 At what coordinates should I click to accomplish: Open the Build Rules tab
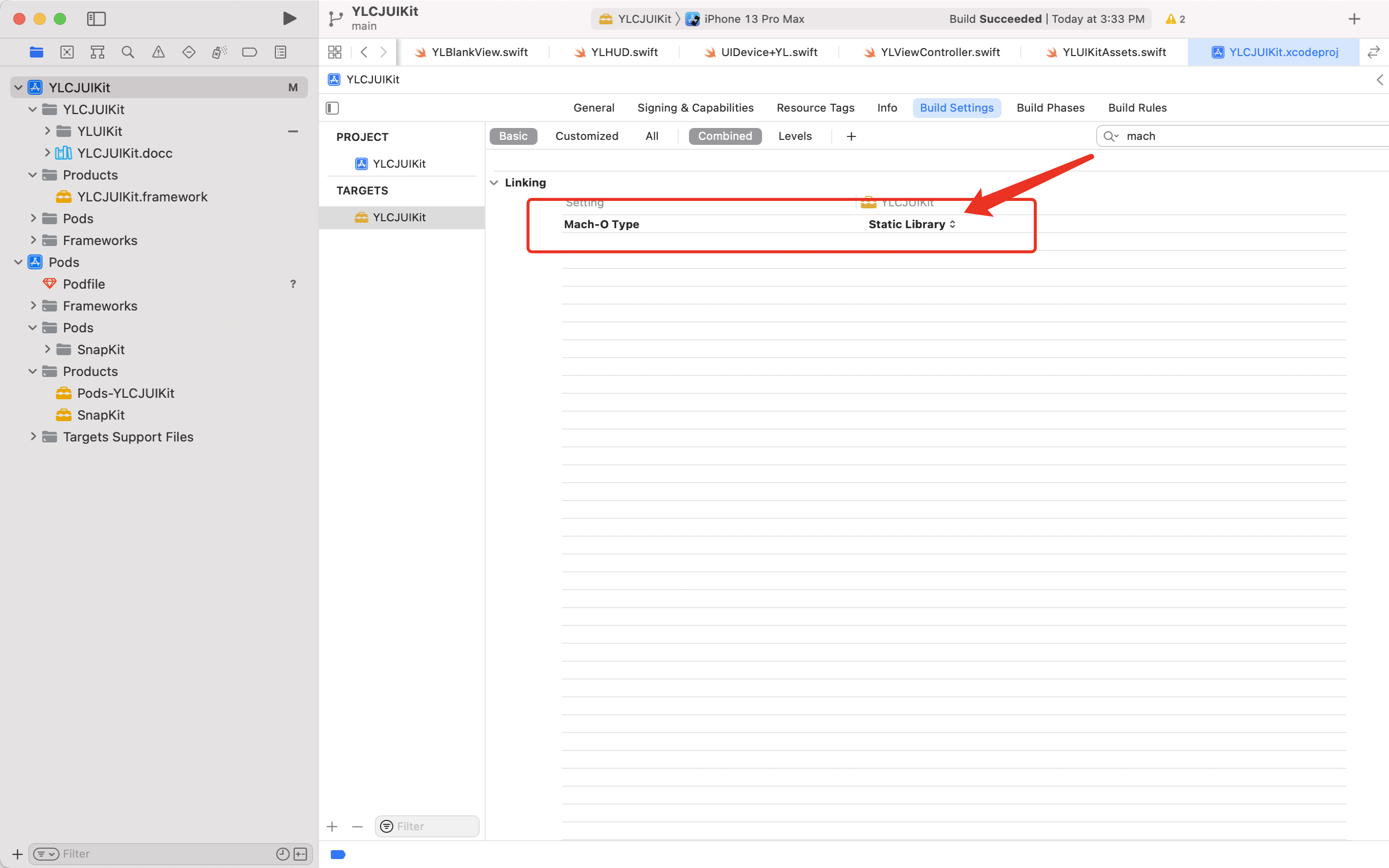tap(1137, 108)
